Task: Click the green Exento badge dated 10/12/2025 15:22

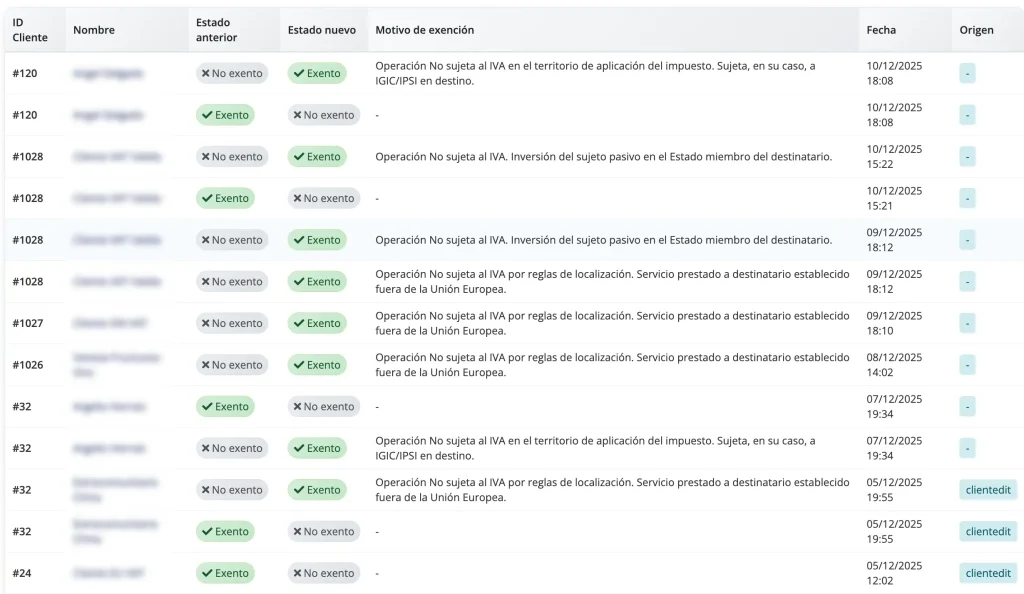Action: pyautogui.click(x=317, y=157)
